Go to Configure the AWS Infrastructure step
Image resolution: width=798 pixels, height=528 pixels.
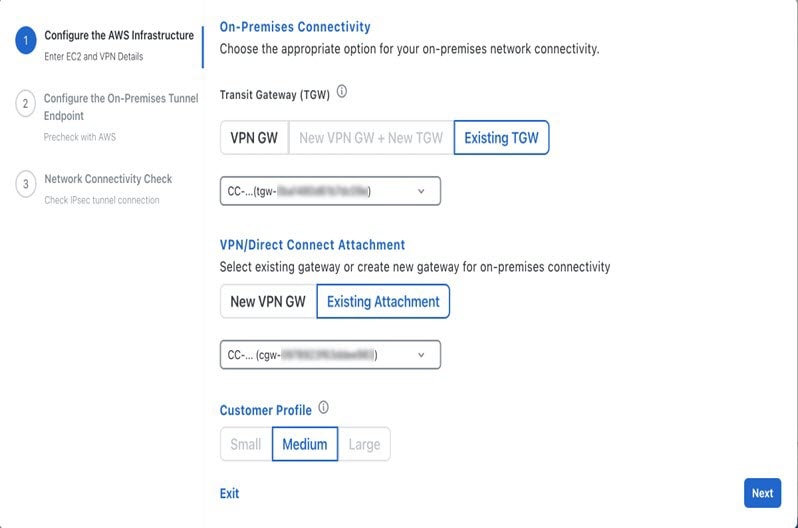(119, 36)
